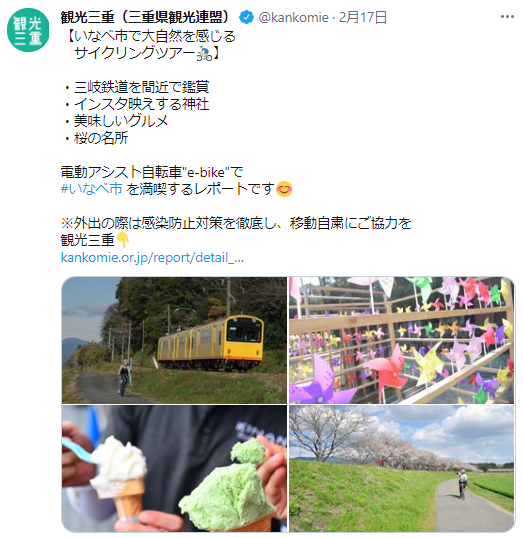View the colorful pinwheels photo
Screen dimensions: 523x538
401,340
